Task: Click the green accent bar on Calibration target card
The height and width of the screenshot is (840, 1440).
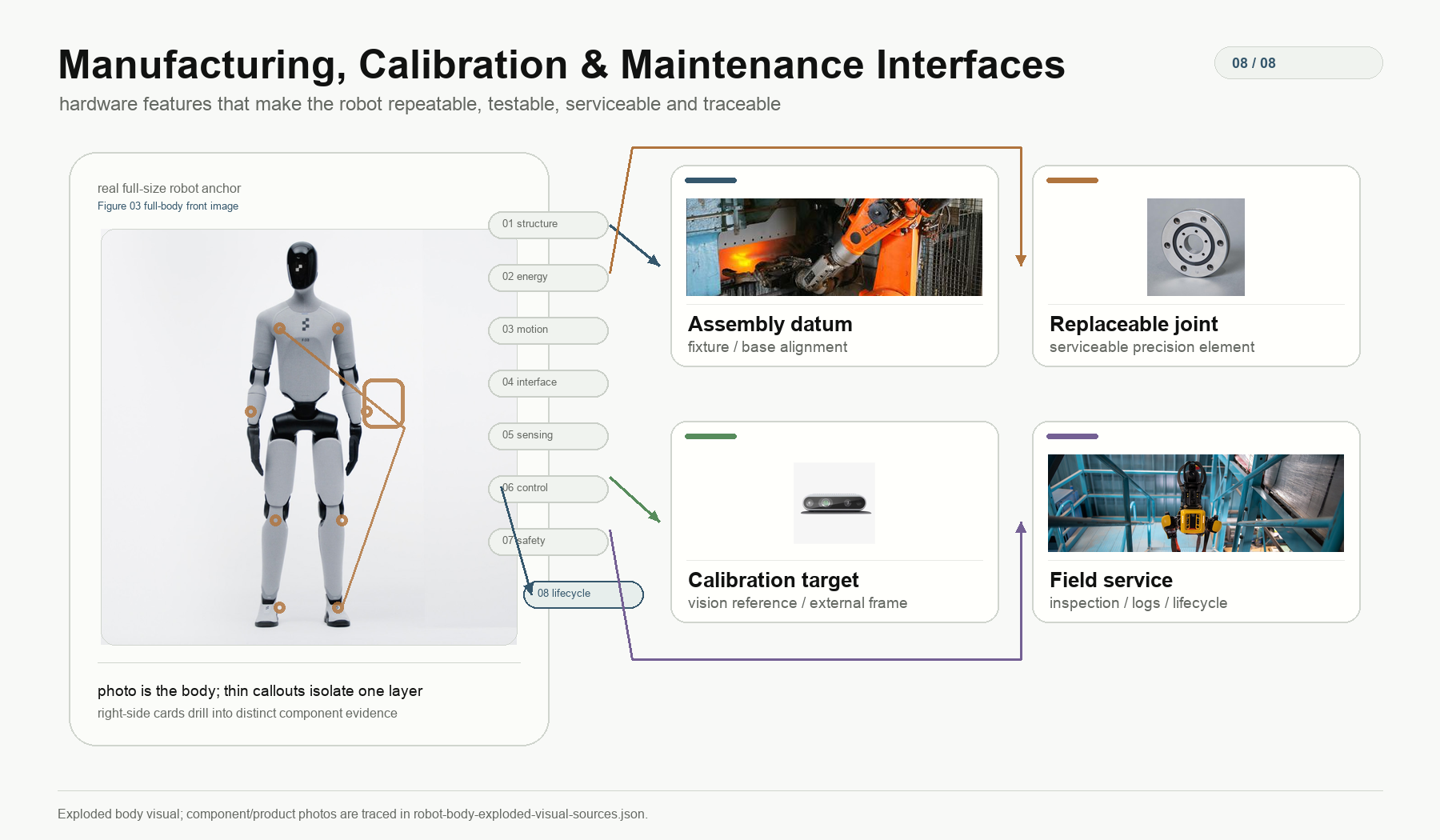Action: tap(710, 437)
